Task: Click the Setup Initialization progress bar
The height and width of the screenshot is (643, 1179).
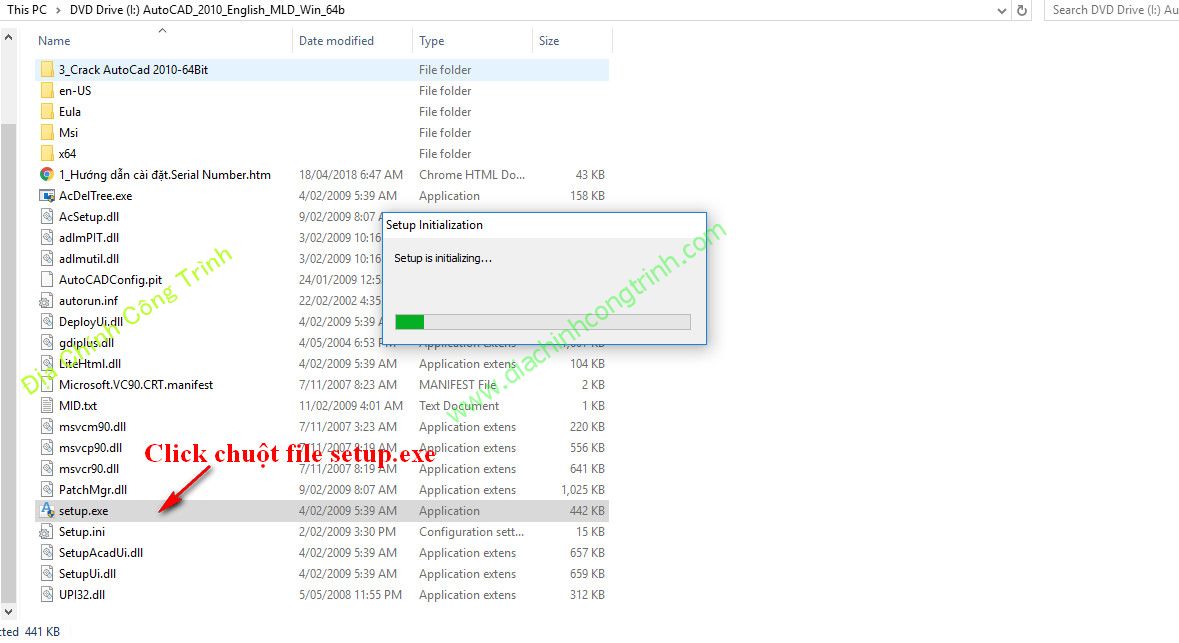Action: pyautogui.click(x=543, y=322)
